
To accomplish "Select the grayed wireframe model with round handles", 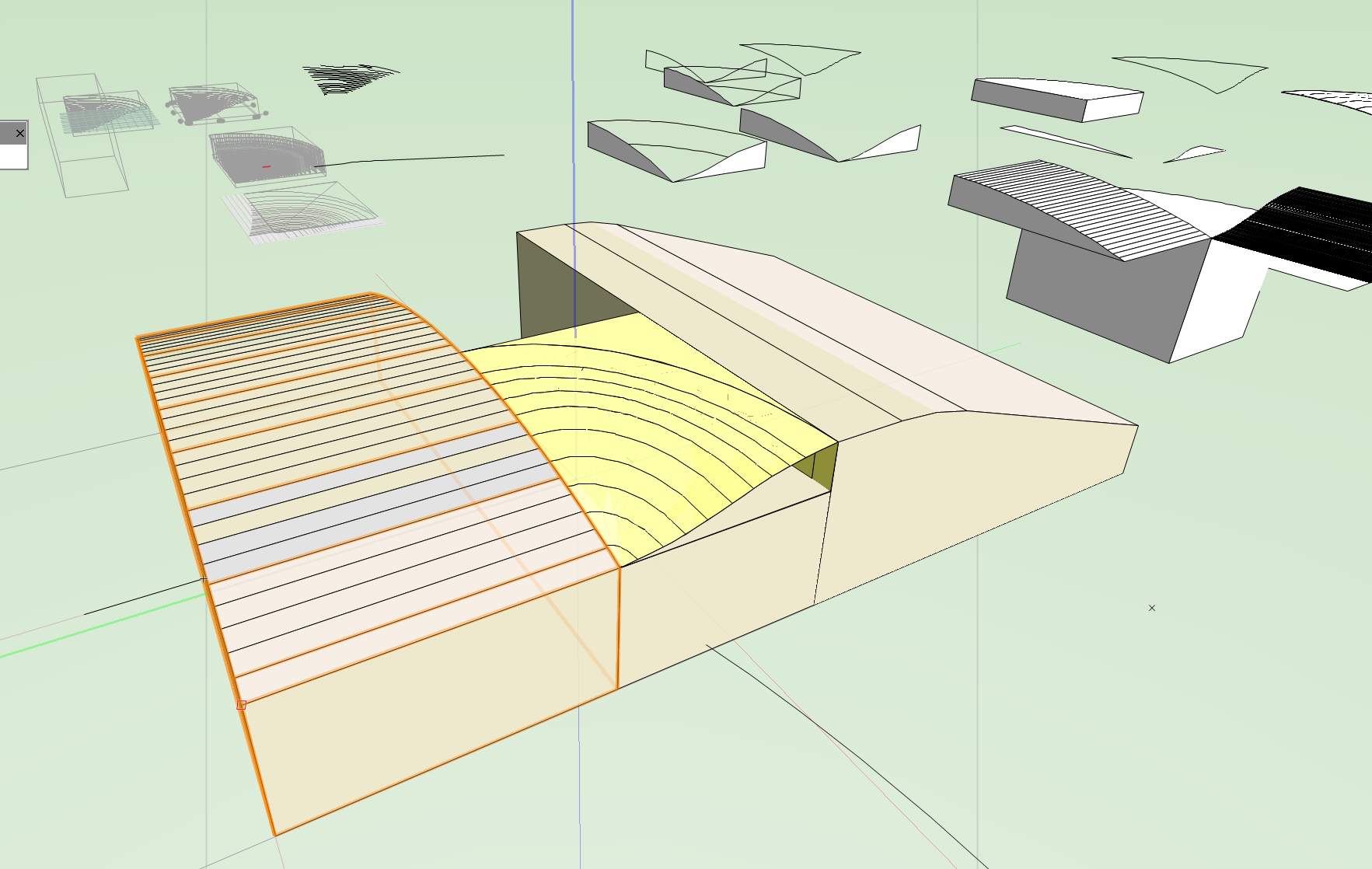I will pyautogui.click(x=214, y=105).
